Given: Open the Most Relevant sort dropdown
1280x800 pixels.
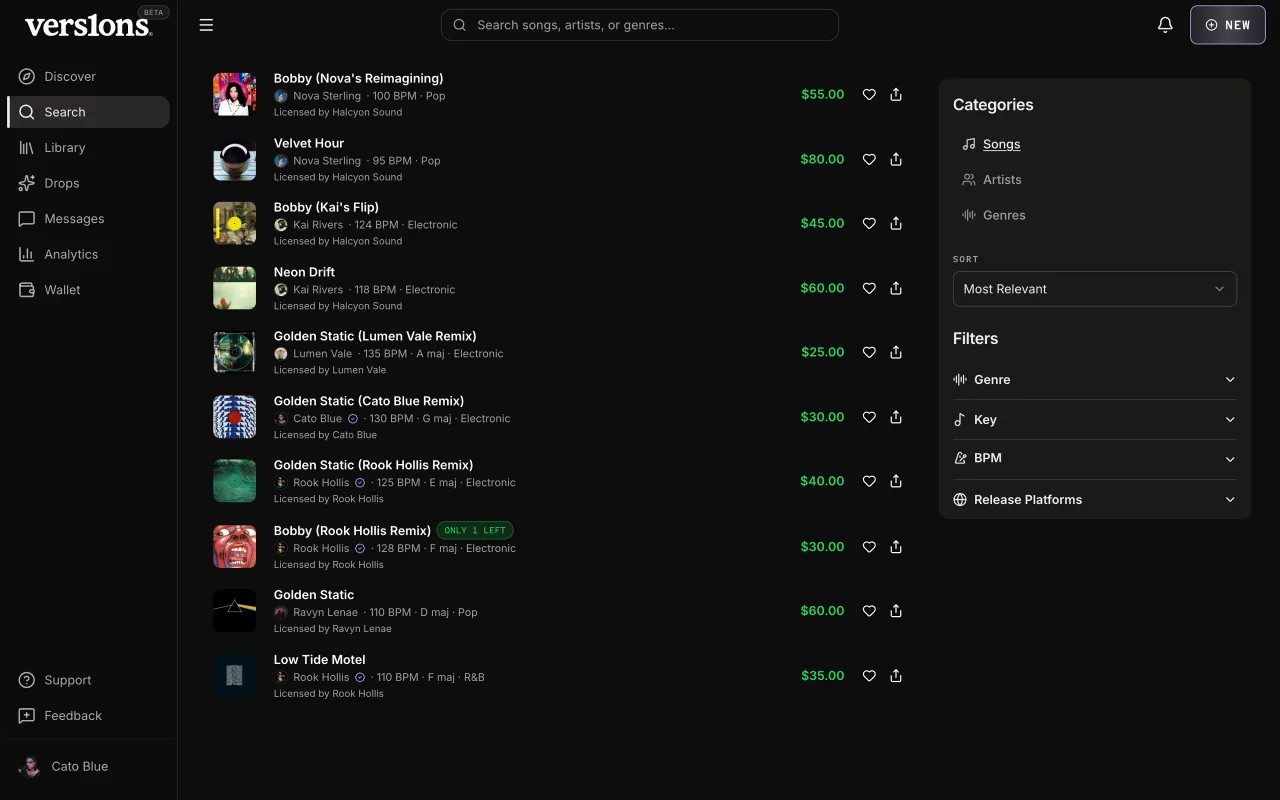Looking at the screenshot, I should pyautogui.click(x=1095, y=289).
